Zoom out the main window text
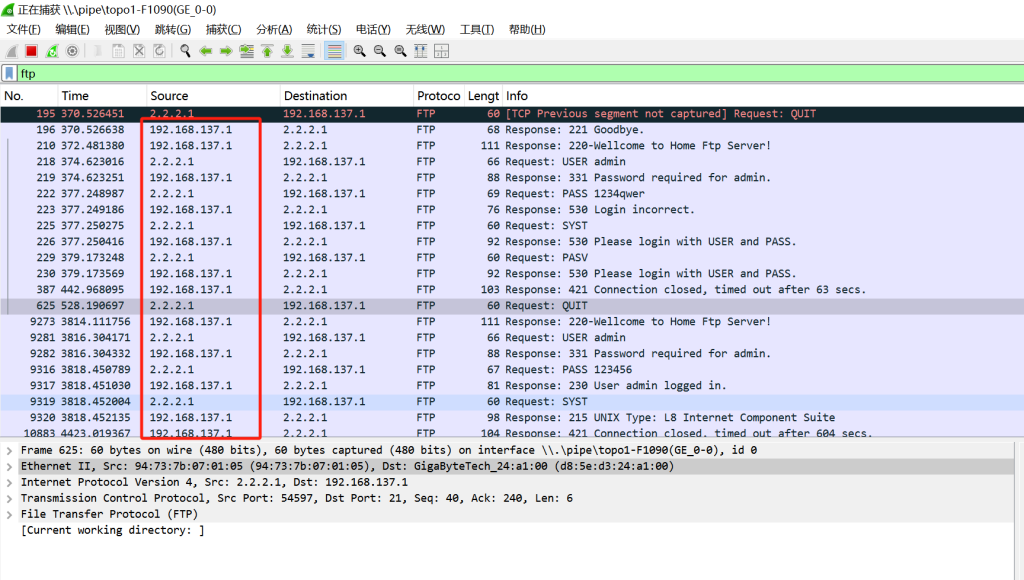This screenshot has width=1024, height=580. (x=379, y=51)
